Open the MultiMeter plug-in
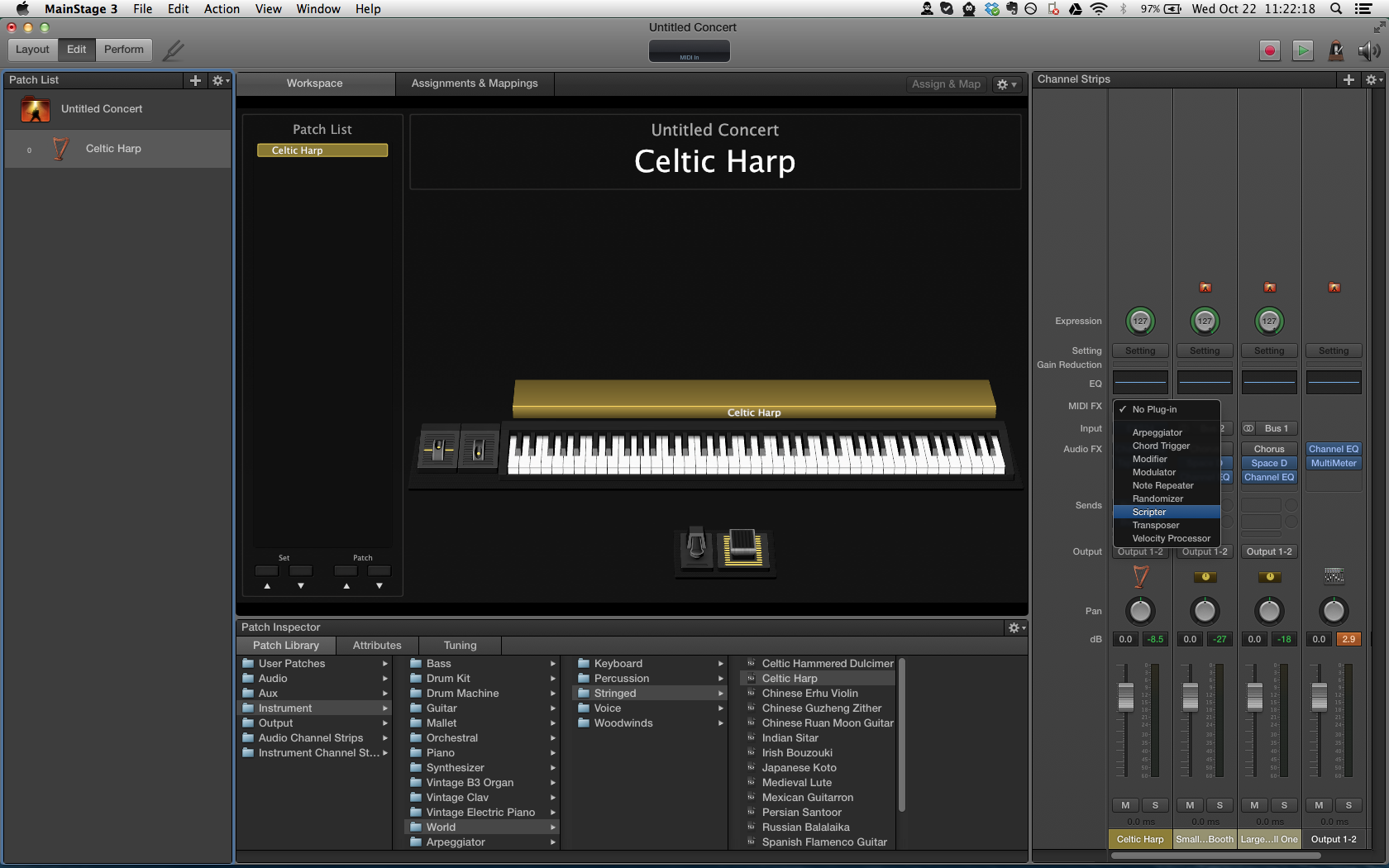This screenshot has width=1389, height=868. (x=1334, y=464)
